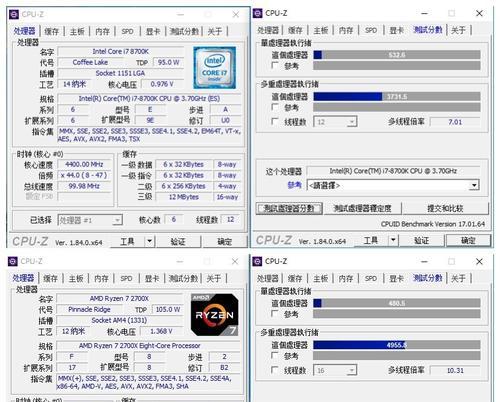Open 关于 tab in top-left window
This screenshot has width=500, height=402.
[x=215, y=32]
